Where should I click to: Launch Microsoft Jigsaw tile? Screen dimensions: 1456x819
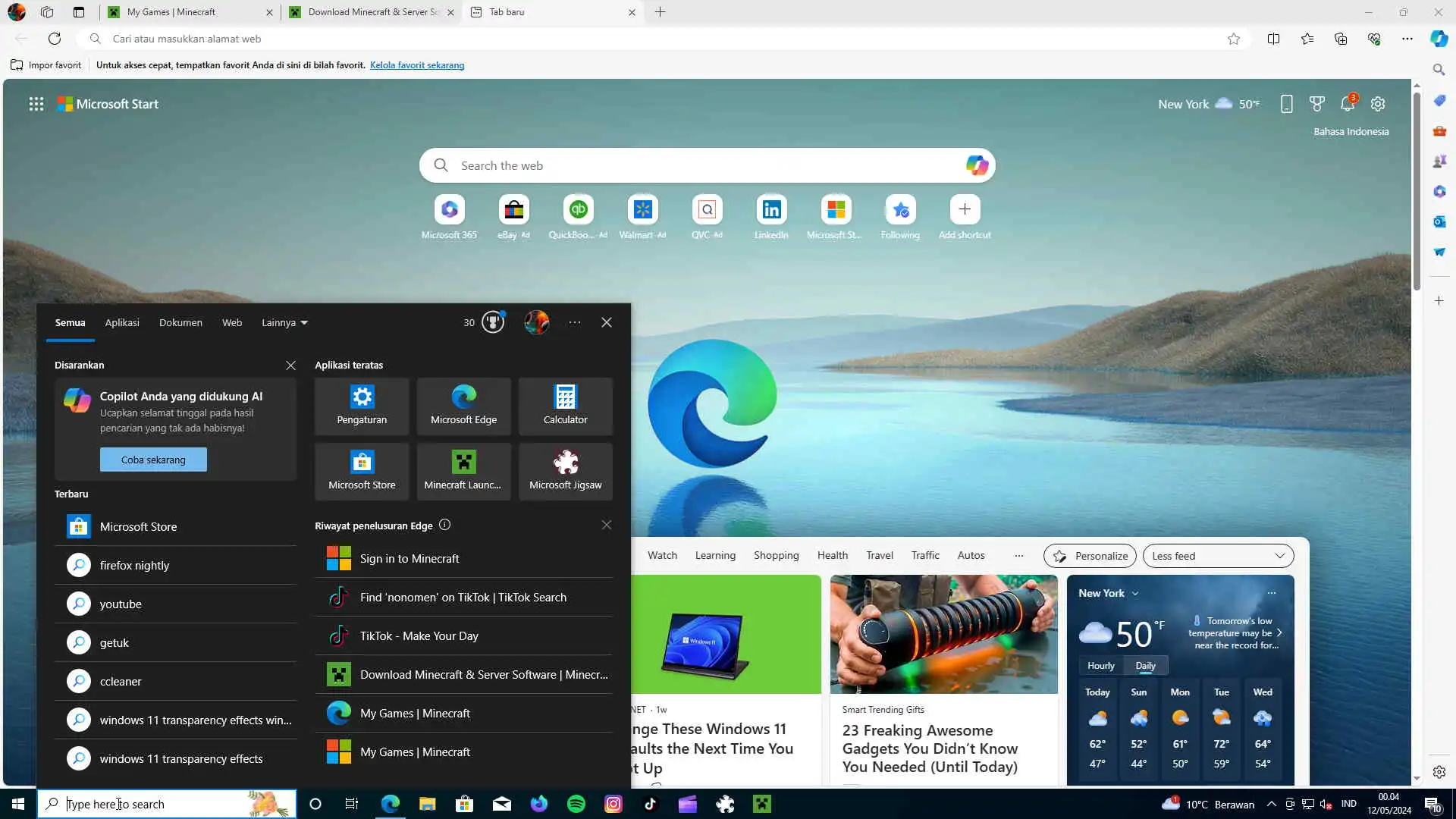565,471
